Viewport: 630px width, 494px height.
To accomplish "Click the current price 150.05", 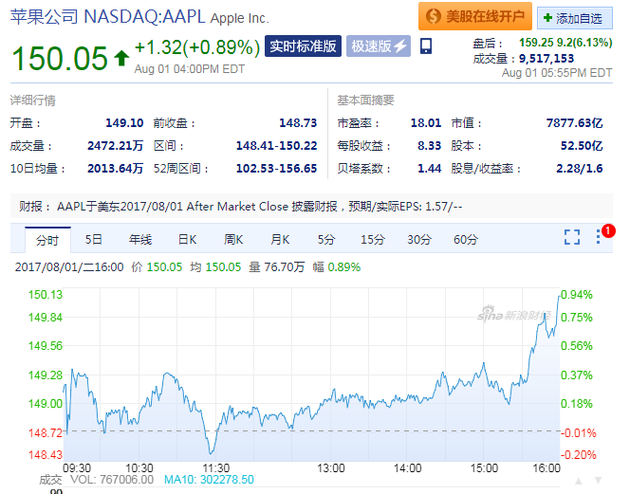I will click(59, 58).
